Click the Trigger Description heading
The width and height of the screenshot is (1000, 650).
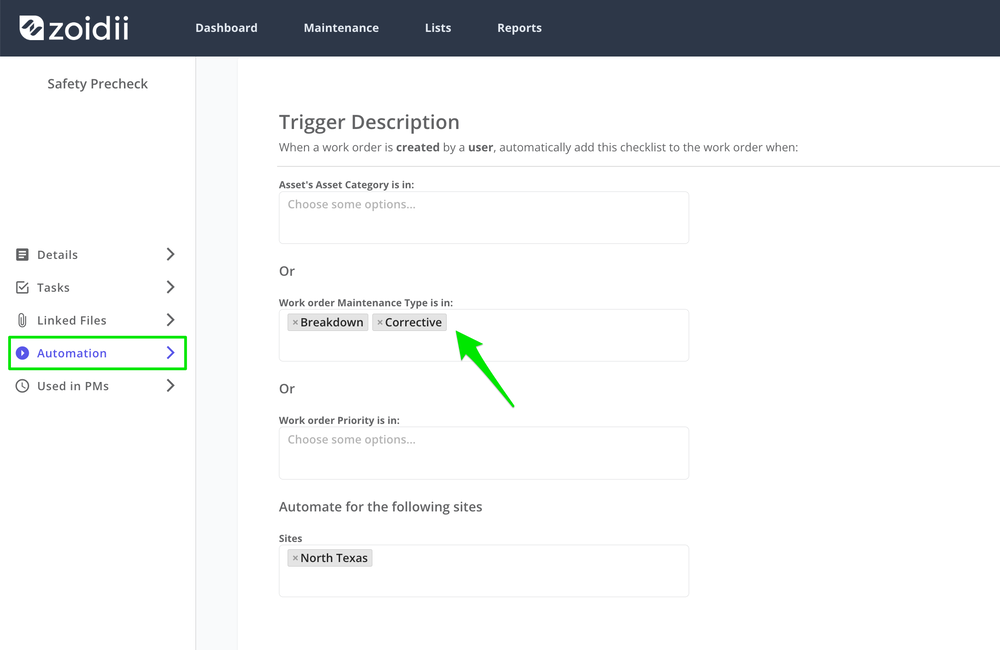point(369,122)
